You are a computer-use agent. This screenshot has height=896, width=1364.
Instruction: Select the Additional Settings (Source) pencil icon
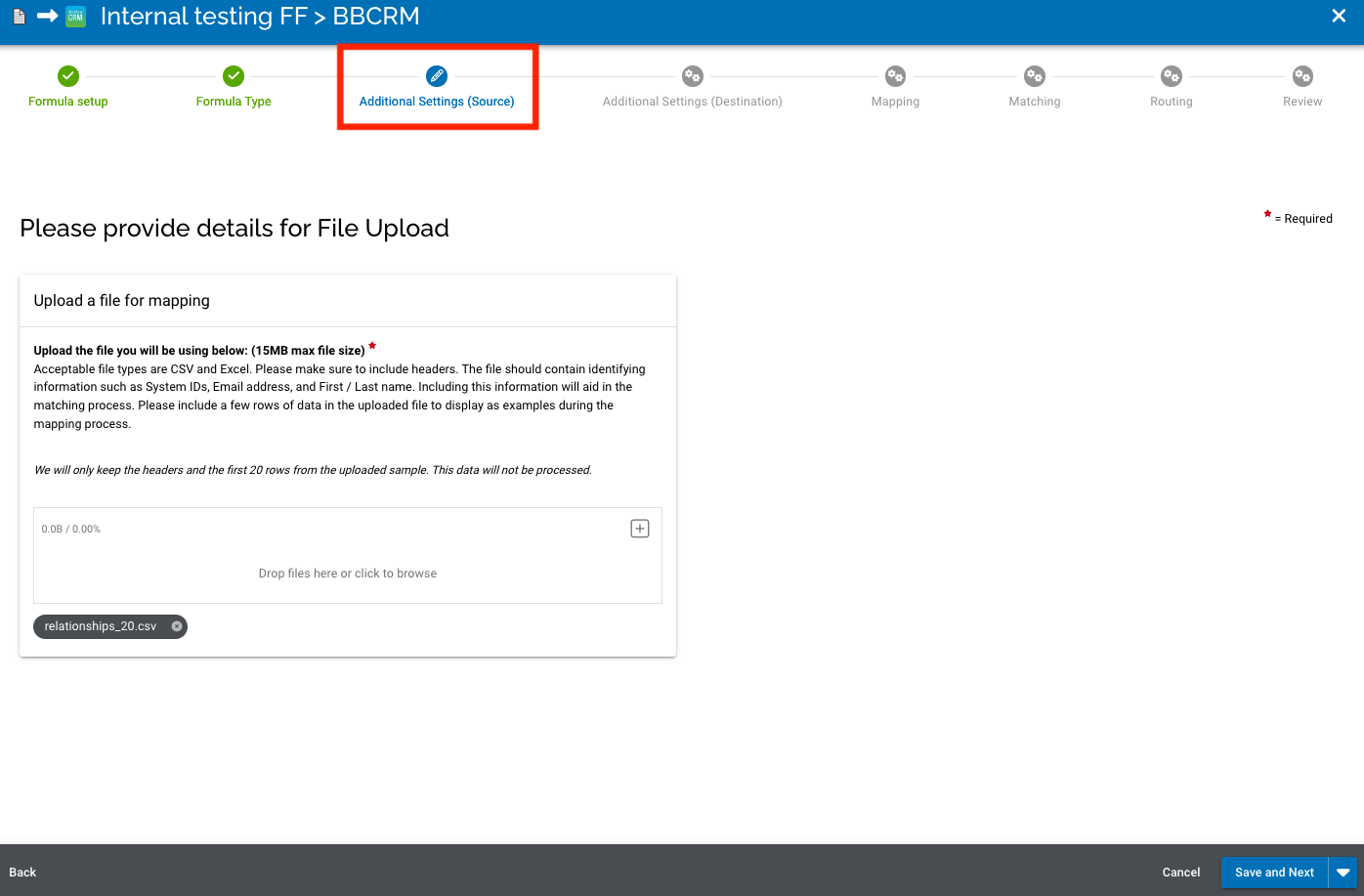tap(437, 75)
